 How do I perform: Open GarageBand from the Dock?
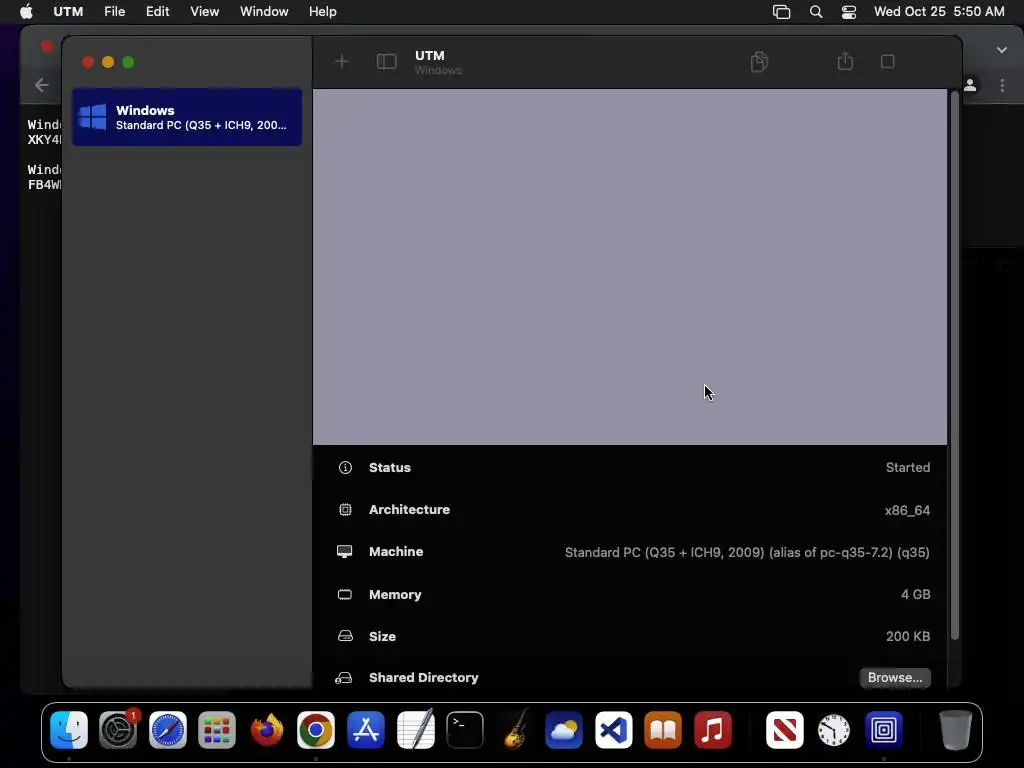(515, 730)
